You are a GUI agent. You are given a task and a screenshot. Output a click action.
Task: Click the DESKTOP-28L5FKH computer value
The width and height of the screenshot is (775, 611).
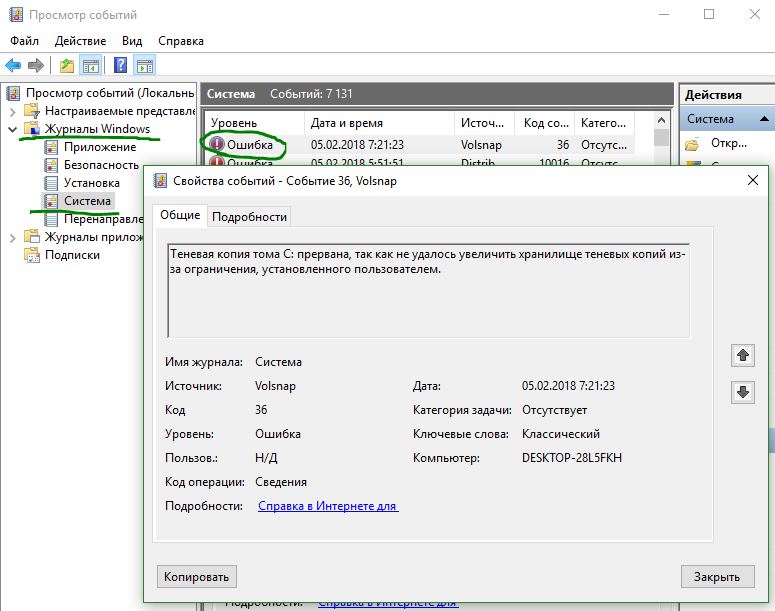(572, 458)
